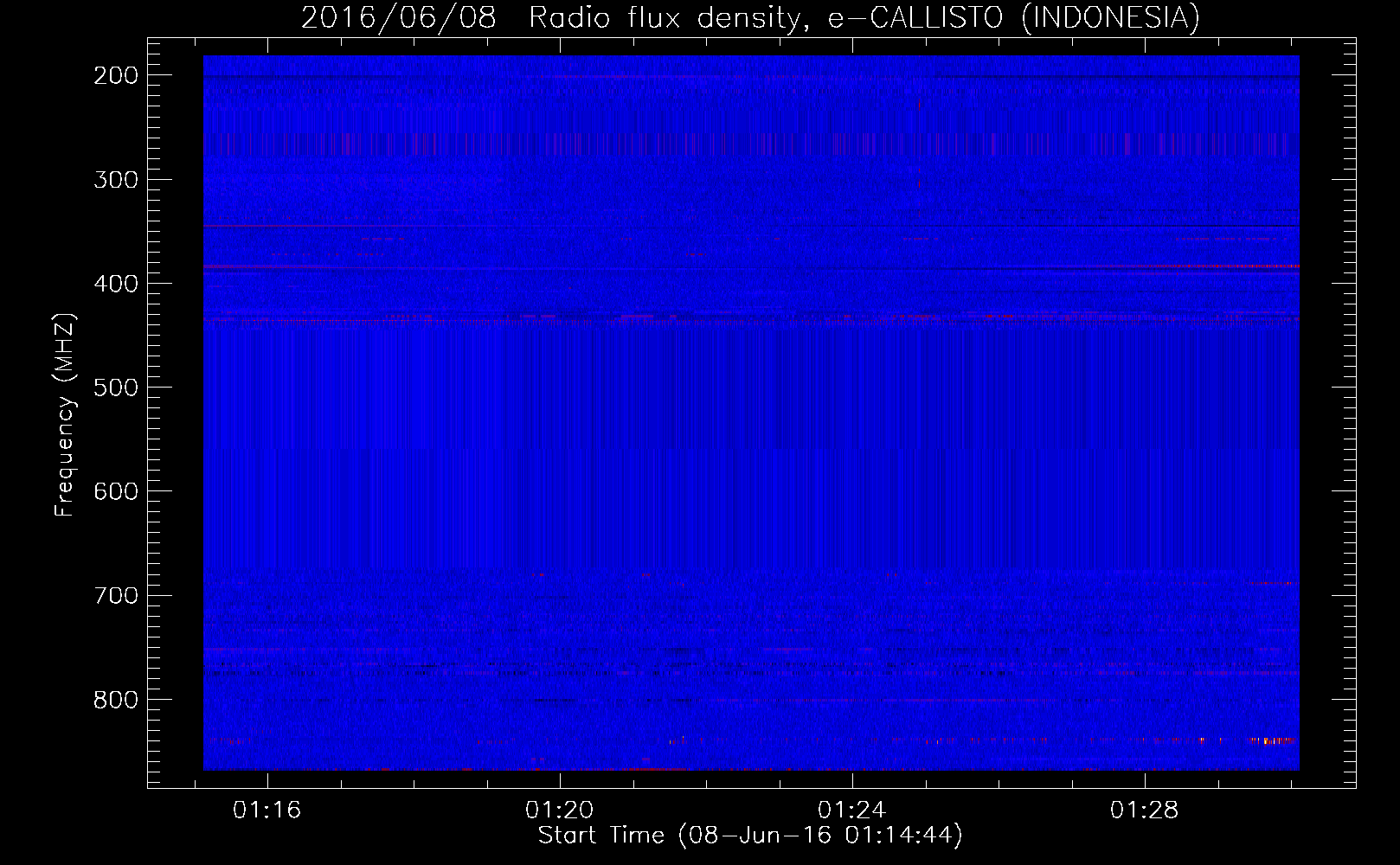Pick the 500 frequency tick label
Viewport: 1400px width, 865px height.
116,388
